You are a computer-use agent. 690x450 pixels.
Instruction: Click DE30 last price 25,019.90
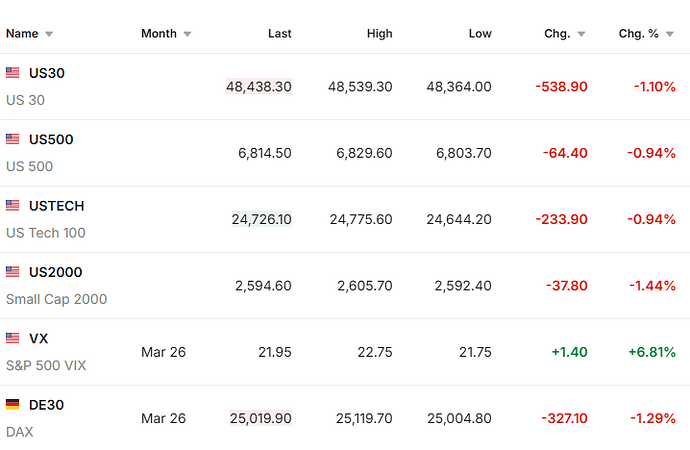[261, 419]
